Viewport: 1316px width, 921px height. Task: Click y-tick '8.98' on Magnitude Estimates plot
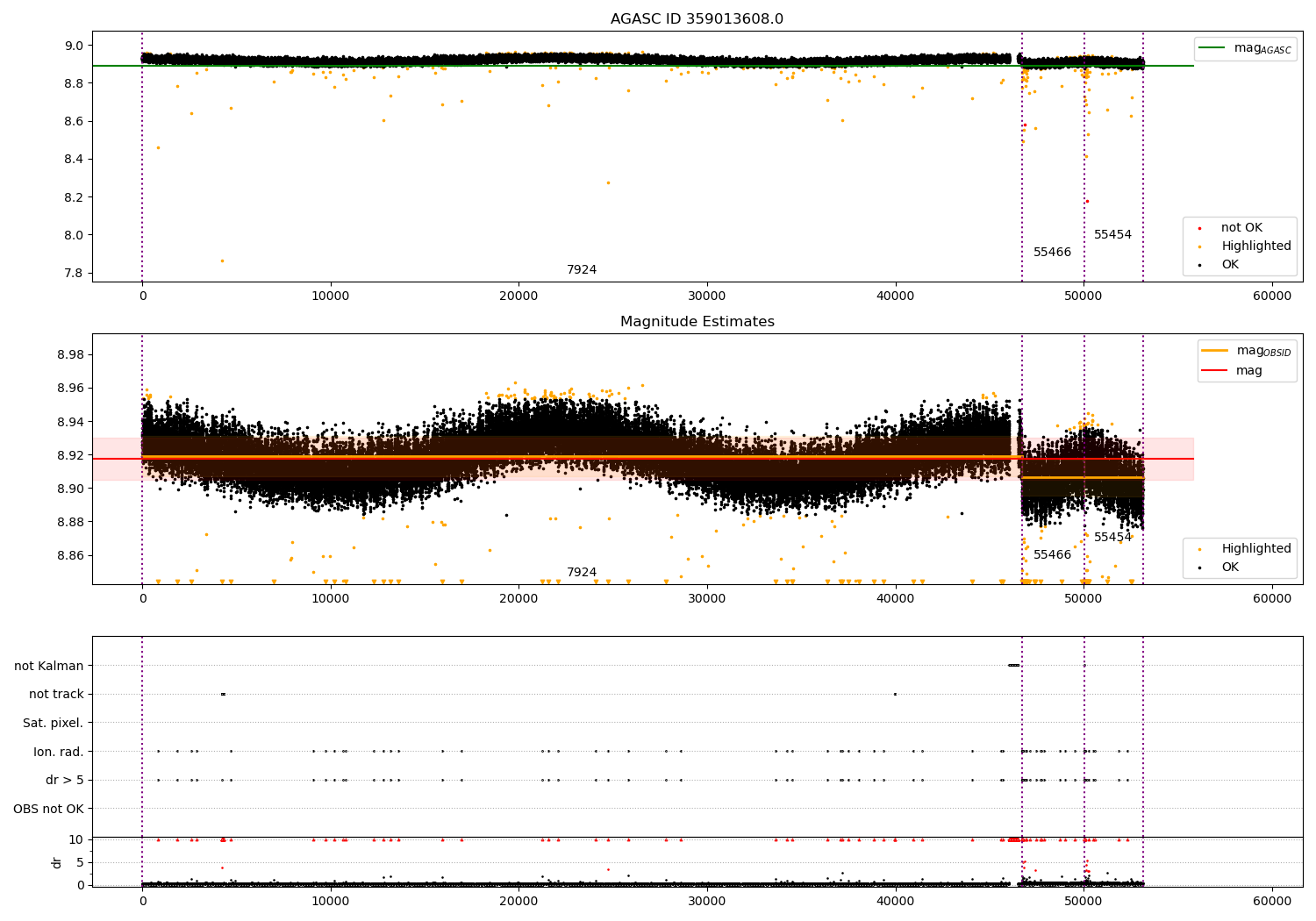(x=71, y=355)
